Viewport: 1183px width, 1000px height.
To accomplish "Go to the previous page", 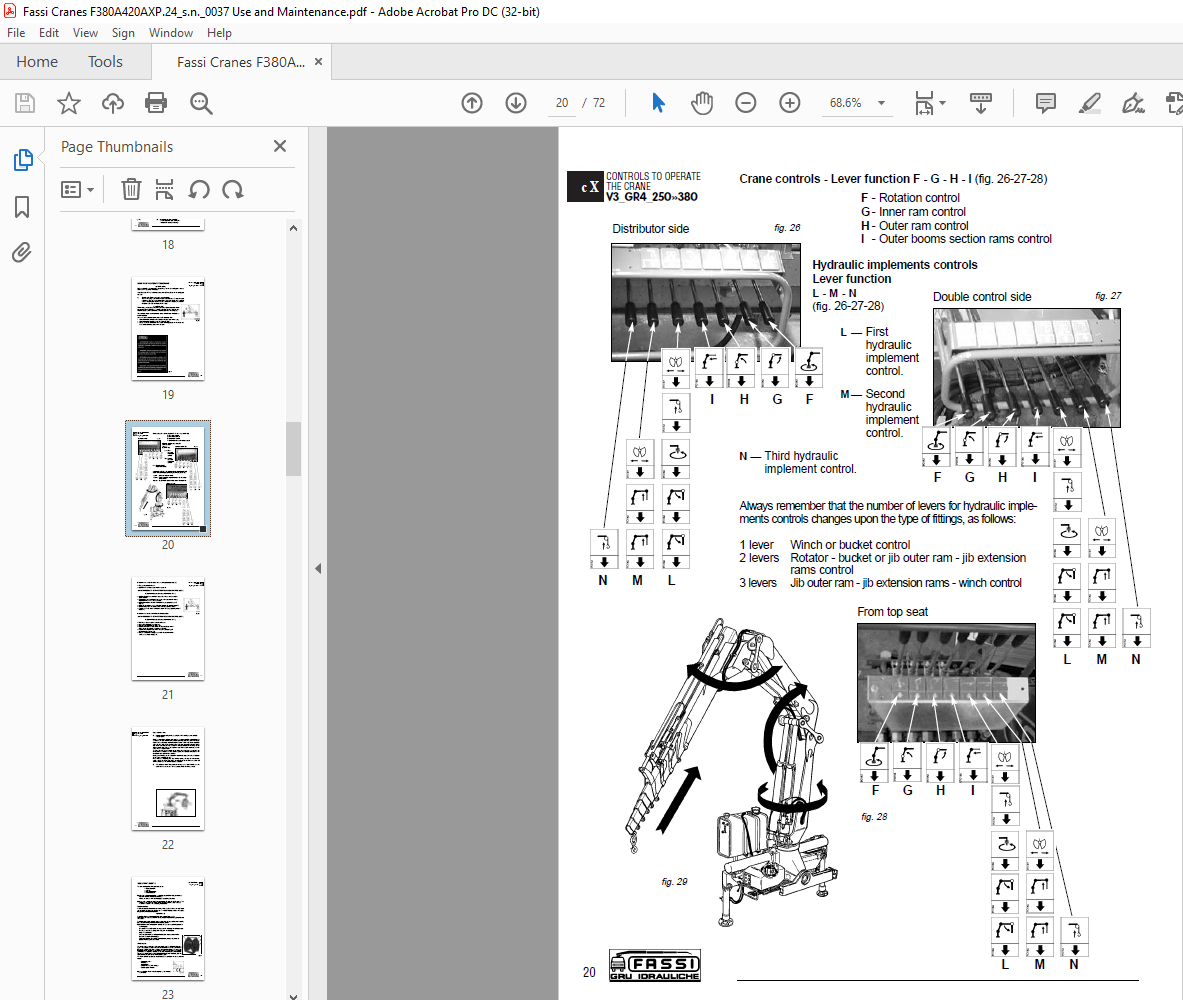I will click(x=472, y=103).
